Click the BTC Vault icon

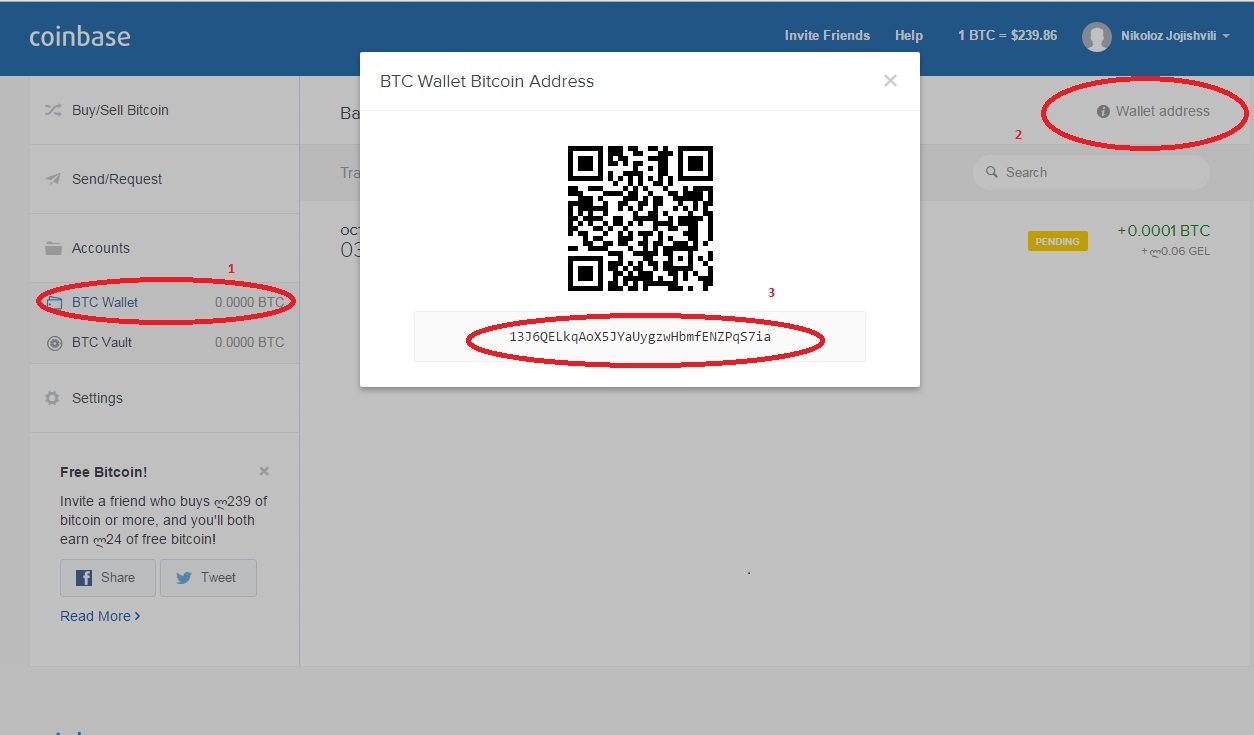point(55,342)
